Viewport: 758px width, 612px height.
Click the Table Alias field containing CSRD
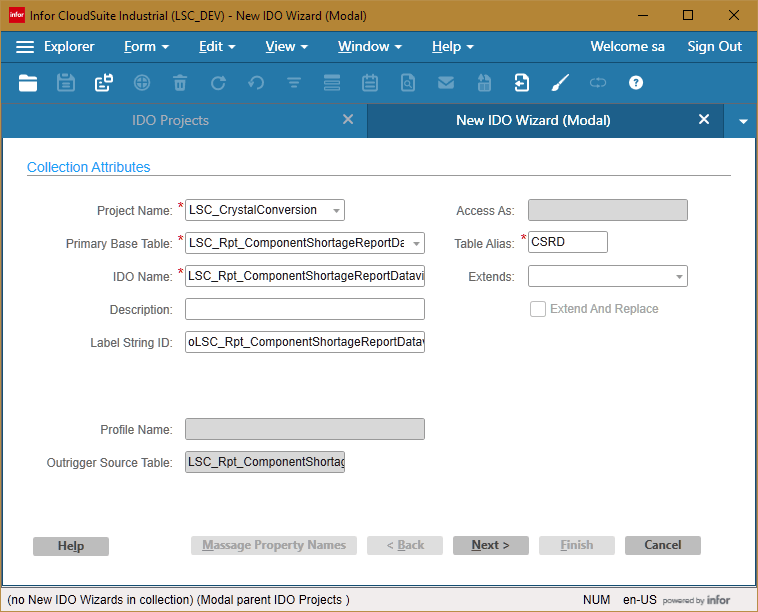click(x=568, y=242)
